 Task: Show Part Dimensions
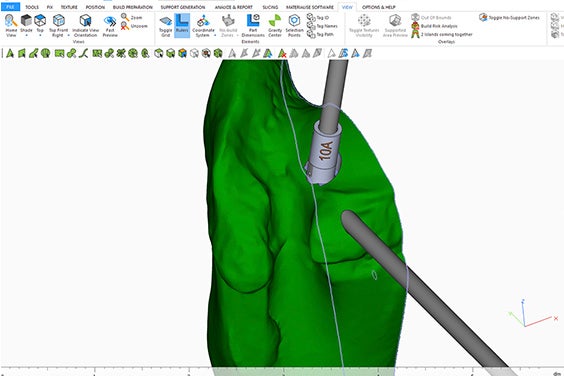coord(253,21)
